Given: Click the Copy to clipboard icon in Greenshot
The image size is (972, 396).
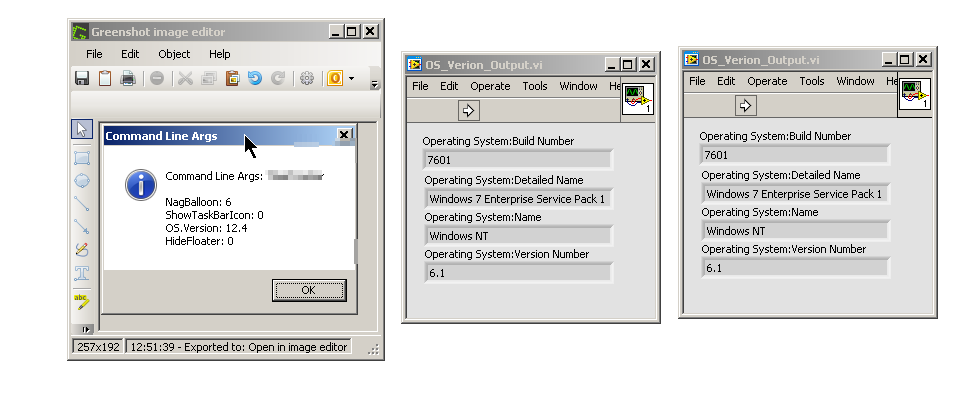Looking at the screenshot, I should pos(105,78).
